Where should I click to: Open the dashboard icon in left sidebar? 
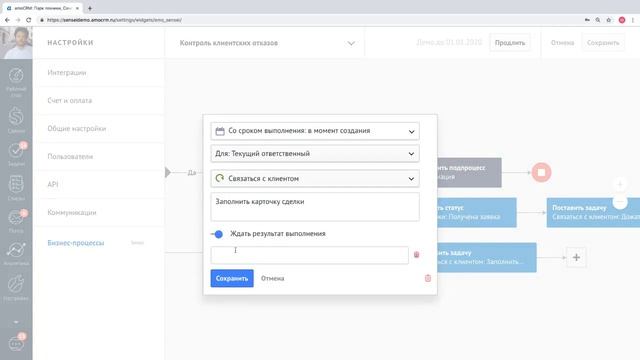[16, 76]
